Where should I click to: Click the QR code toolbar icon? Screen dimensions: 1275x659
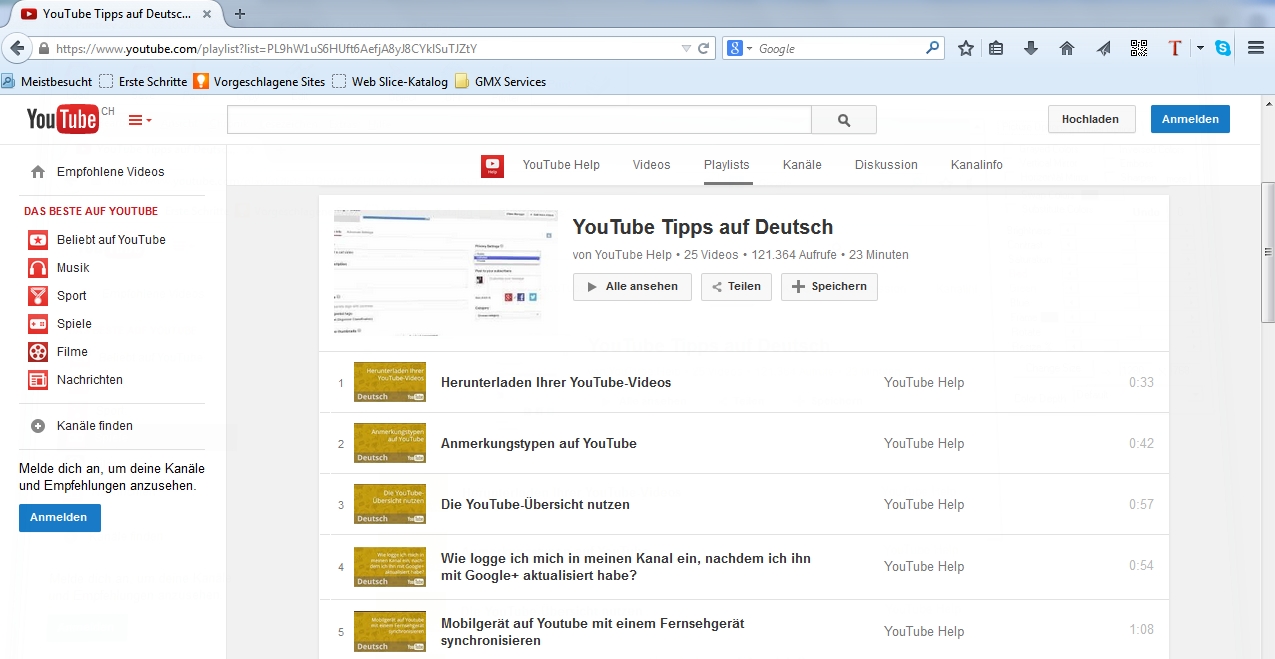pyautogui.click(x=1139, y=48)
